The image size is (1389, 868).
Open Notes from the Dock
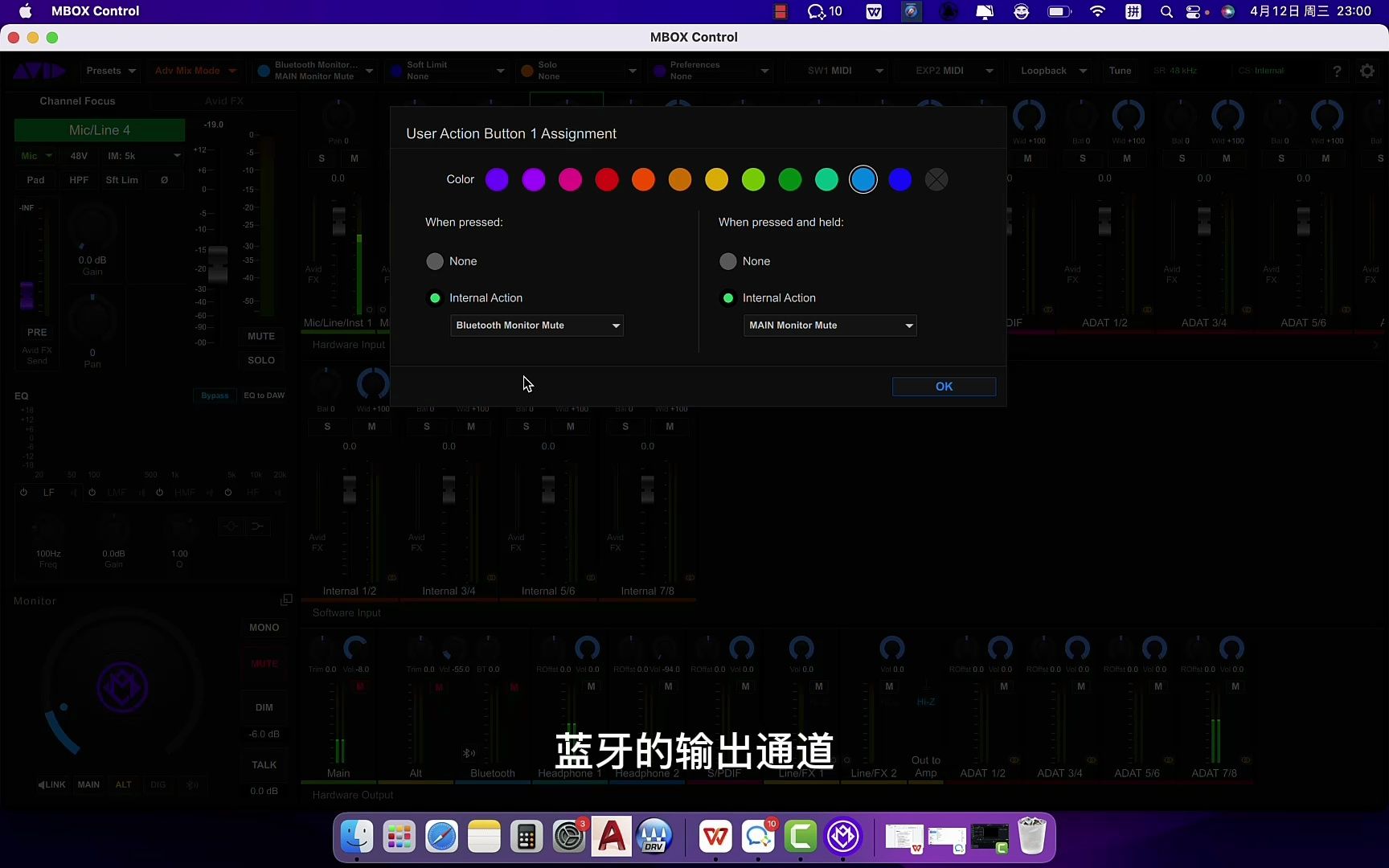[484, 837]
